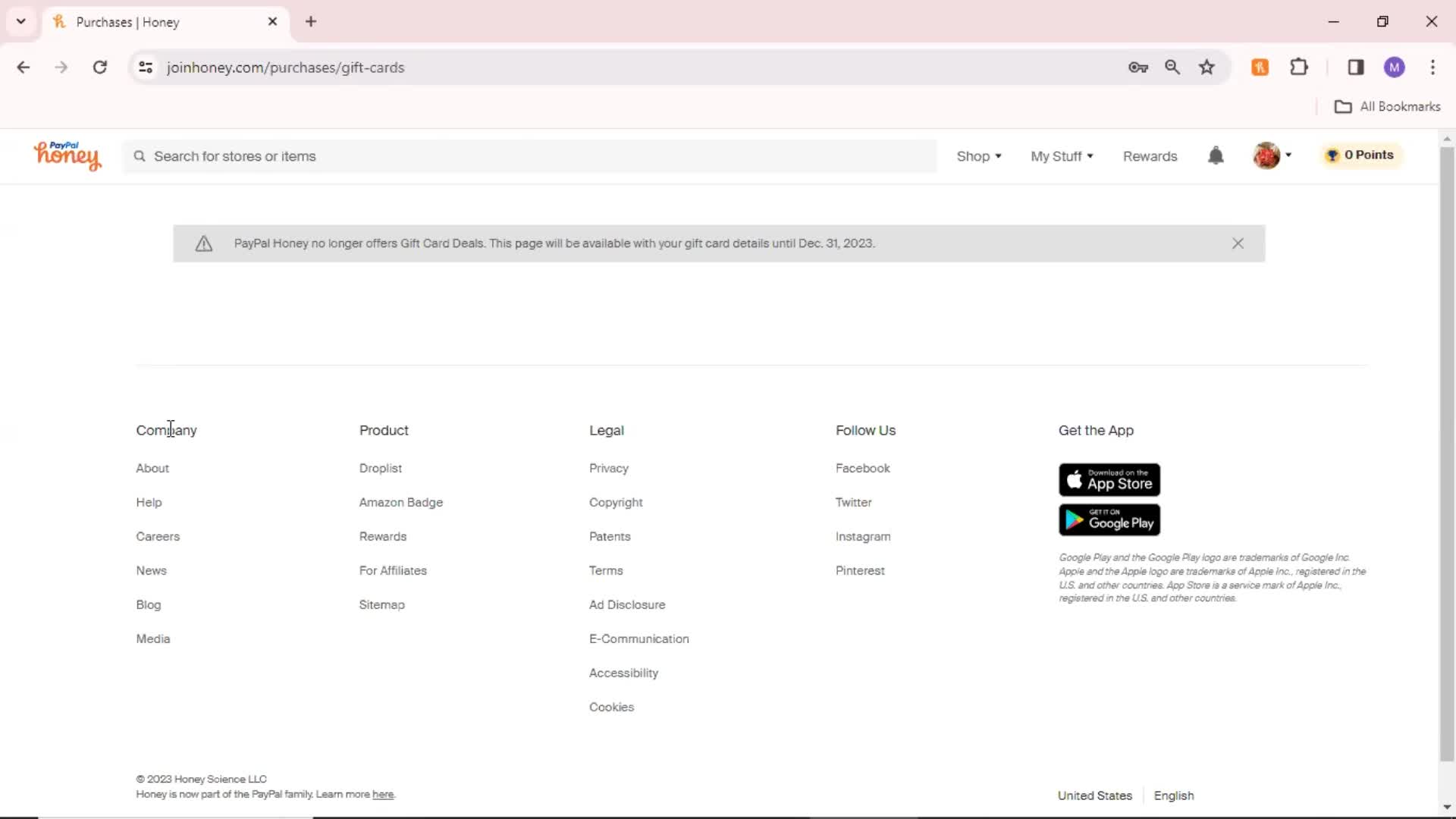Click the App Store download badge
This screenshot has height=819, width=1456.
(x=1109, y=480)
